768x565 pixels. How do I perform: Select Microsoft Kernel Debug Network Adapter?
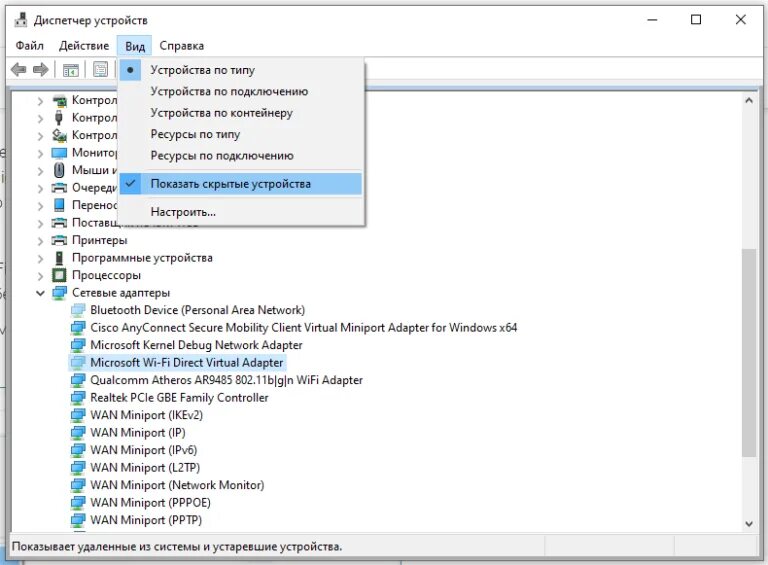tap(196, 345)
